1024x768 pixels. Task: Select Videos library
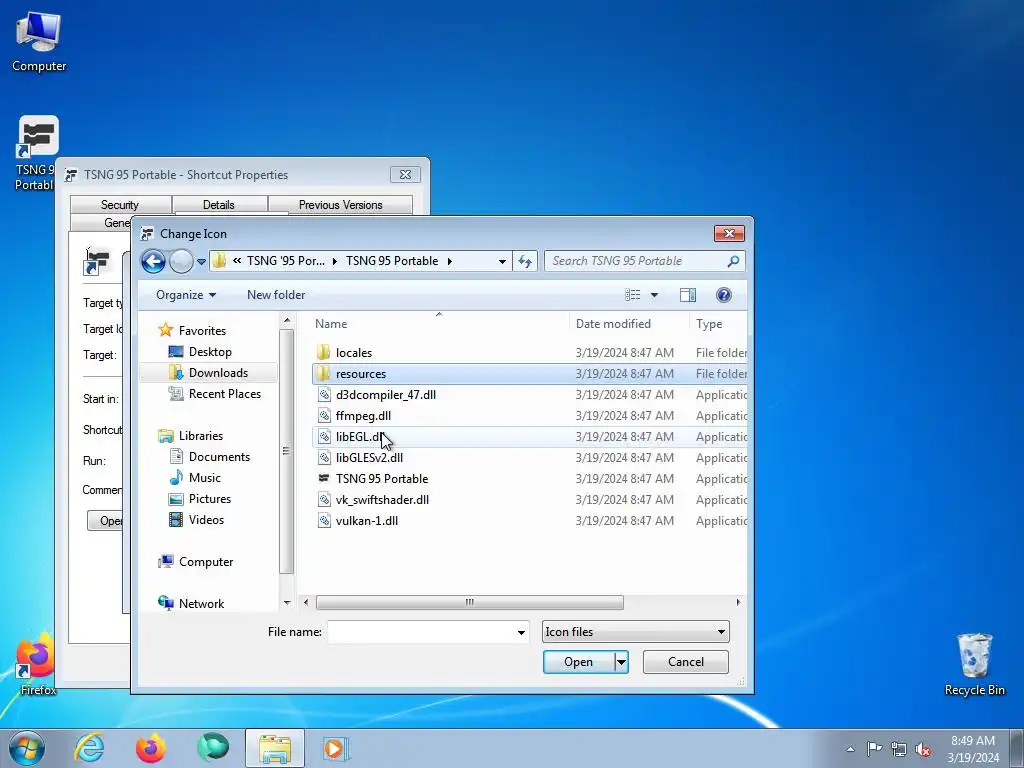[x=206, y=519]
